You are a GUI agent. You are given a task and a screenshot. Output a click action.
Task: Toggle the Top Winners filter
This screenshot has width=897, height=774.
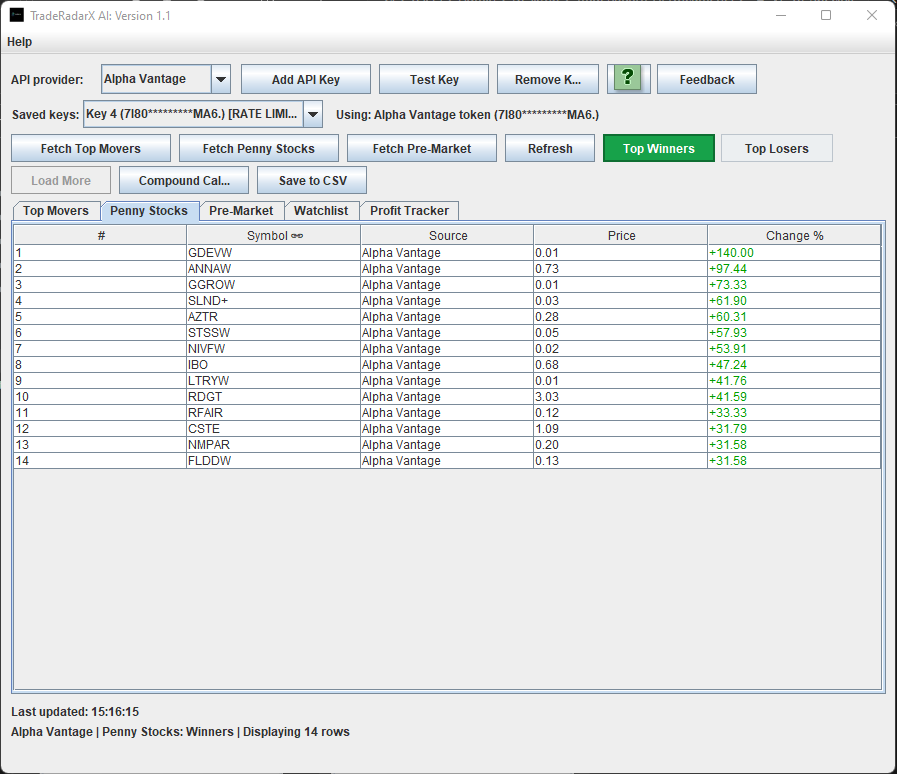tap(659, 148)
